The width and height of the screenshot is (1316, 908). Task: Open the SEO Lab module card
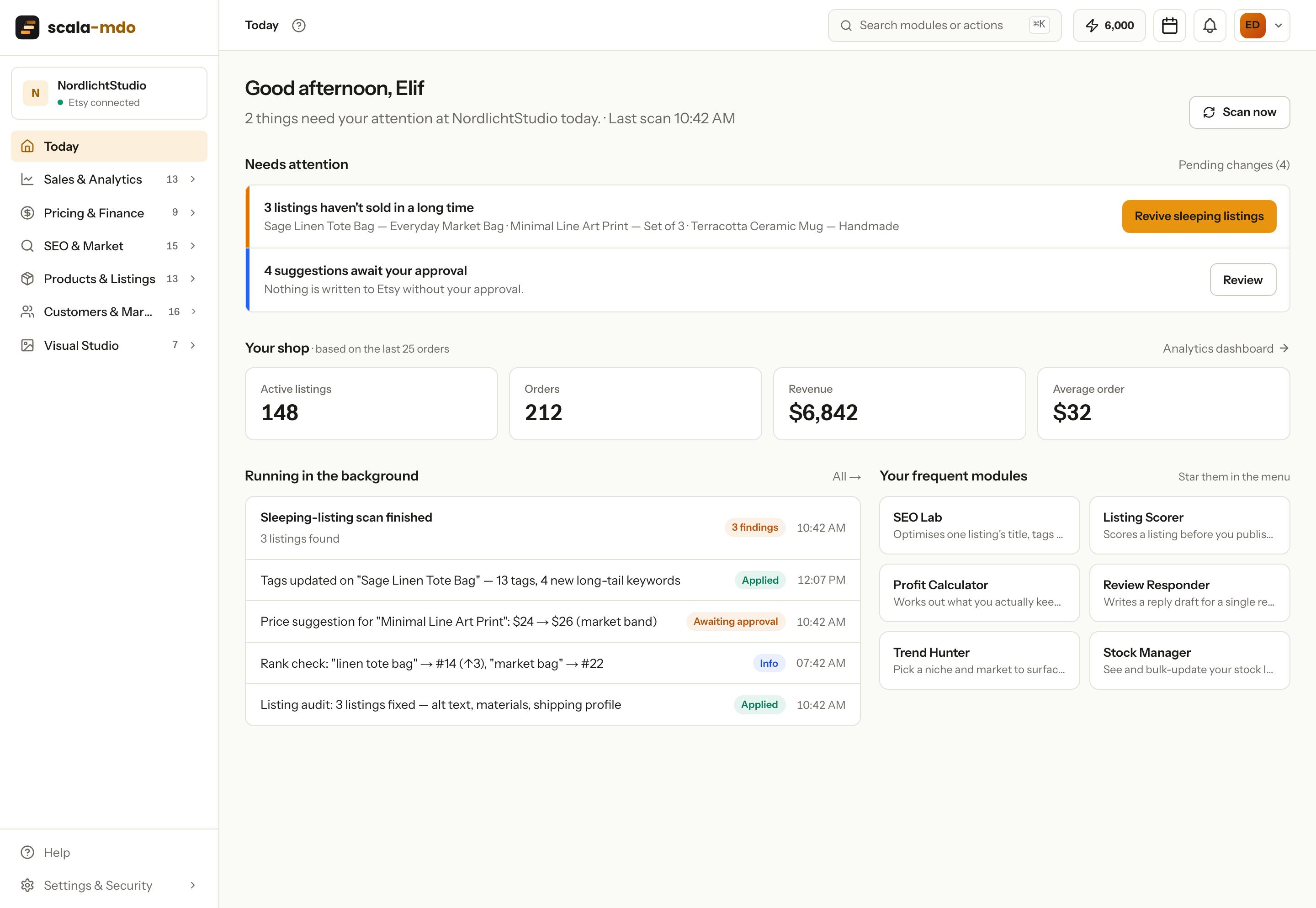[x=979, y=525]
